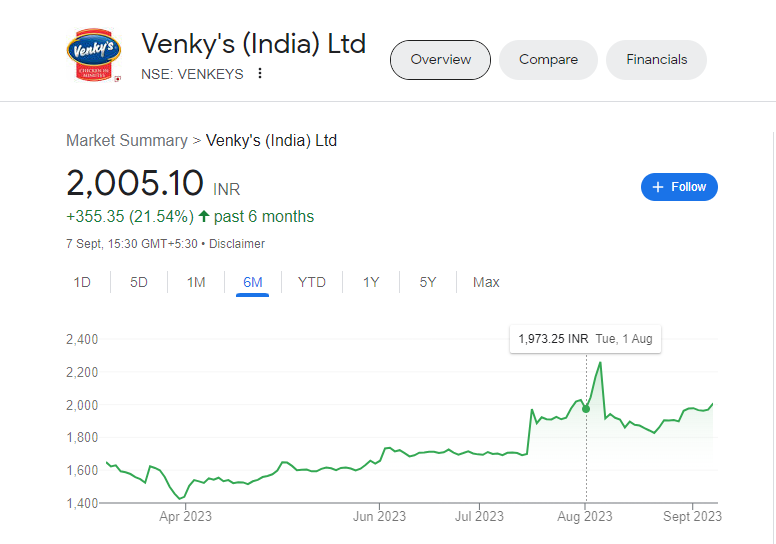Open the Financials tab
The height and width of the screenshot is (544, 776).
(x=656, y=60)
